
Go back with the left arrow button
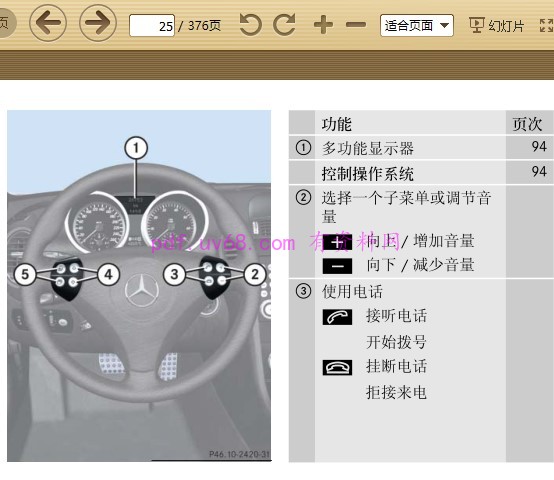(48, 23)
